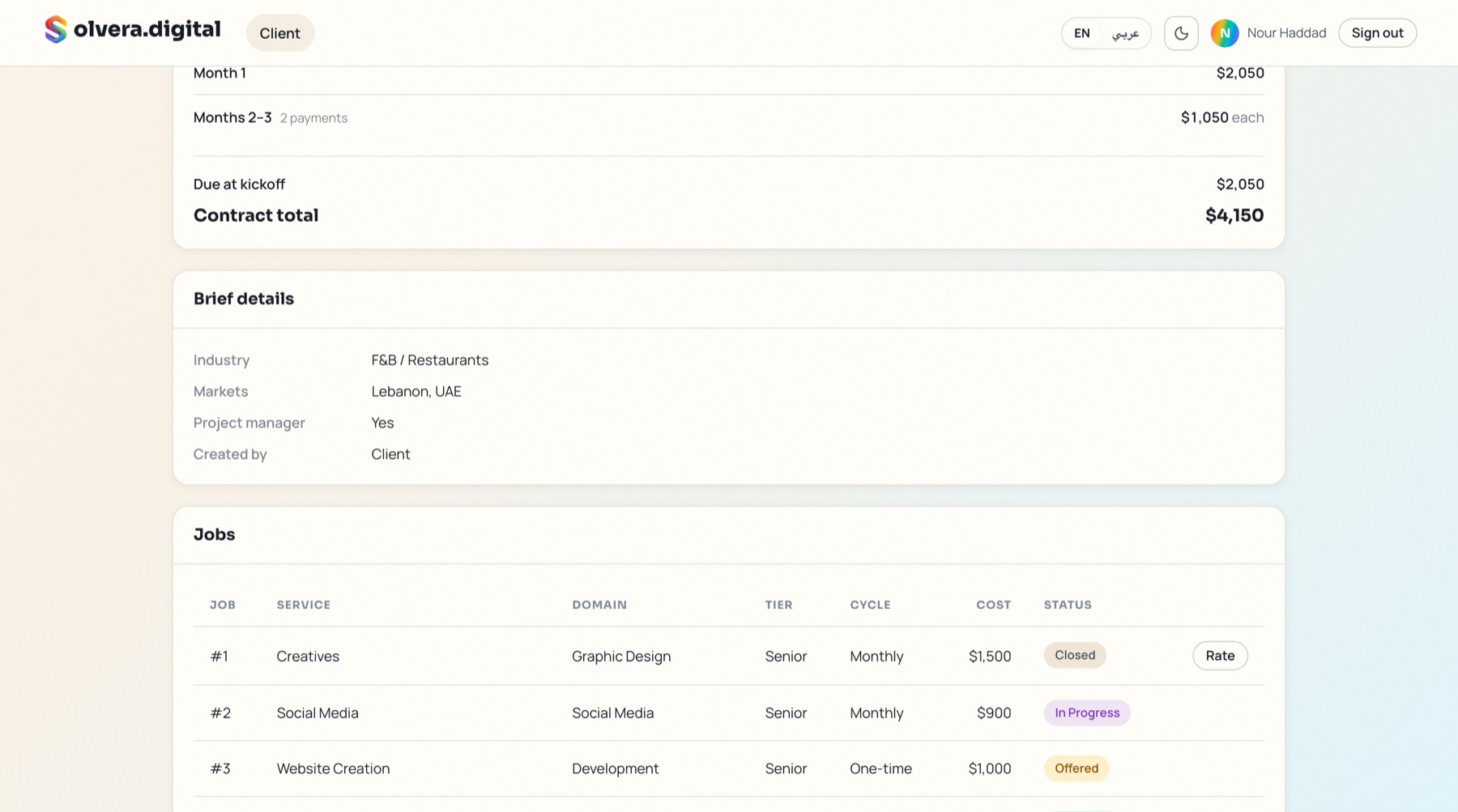
Task: Click the Nour Haddad avatar
Action: [x=1225, y=33]
